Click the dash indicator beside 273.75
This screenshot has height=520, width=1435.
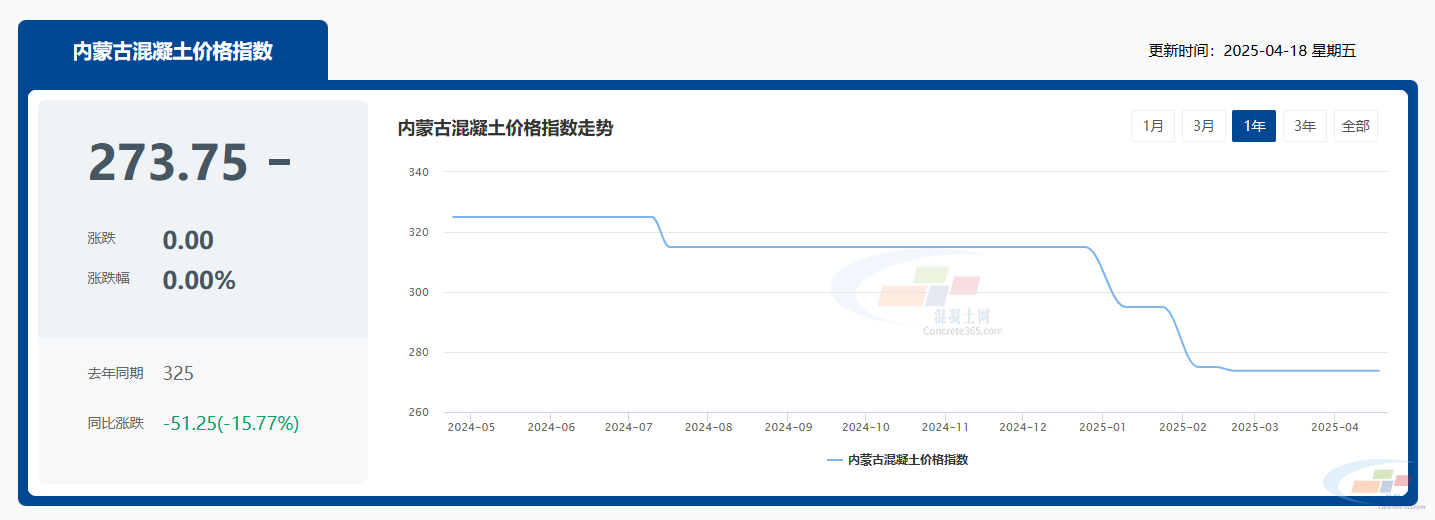[x=280, y=163]
